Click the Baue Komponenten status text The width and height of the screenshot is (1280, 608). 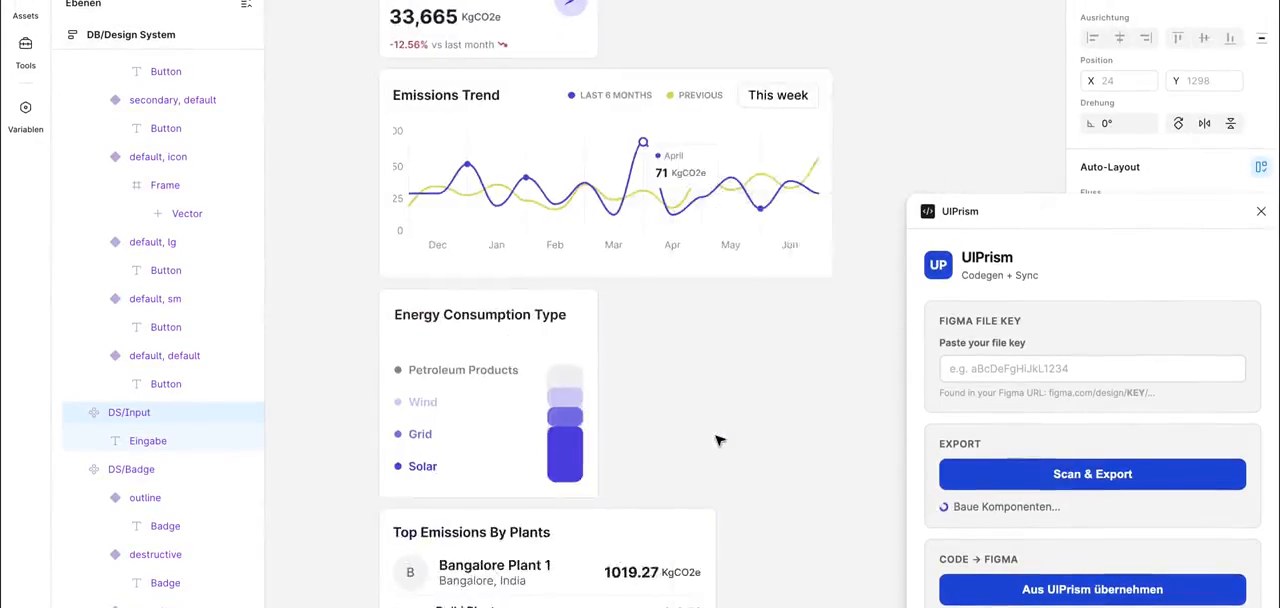click(1006, 507)
